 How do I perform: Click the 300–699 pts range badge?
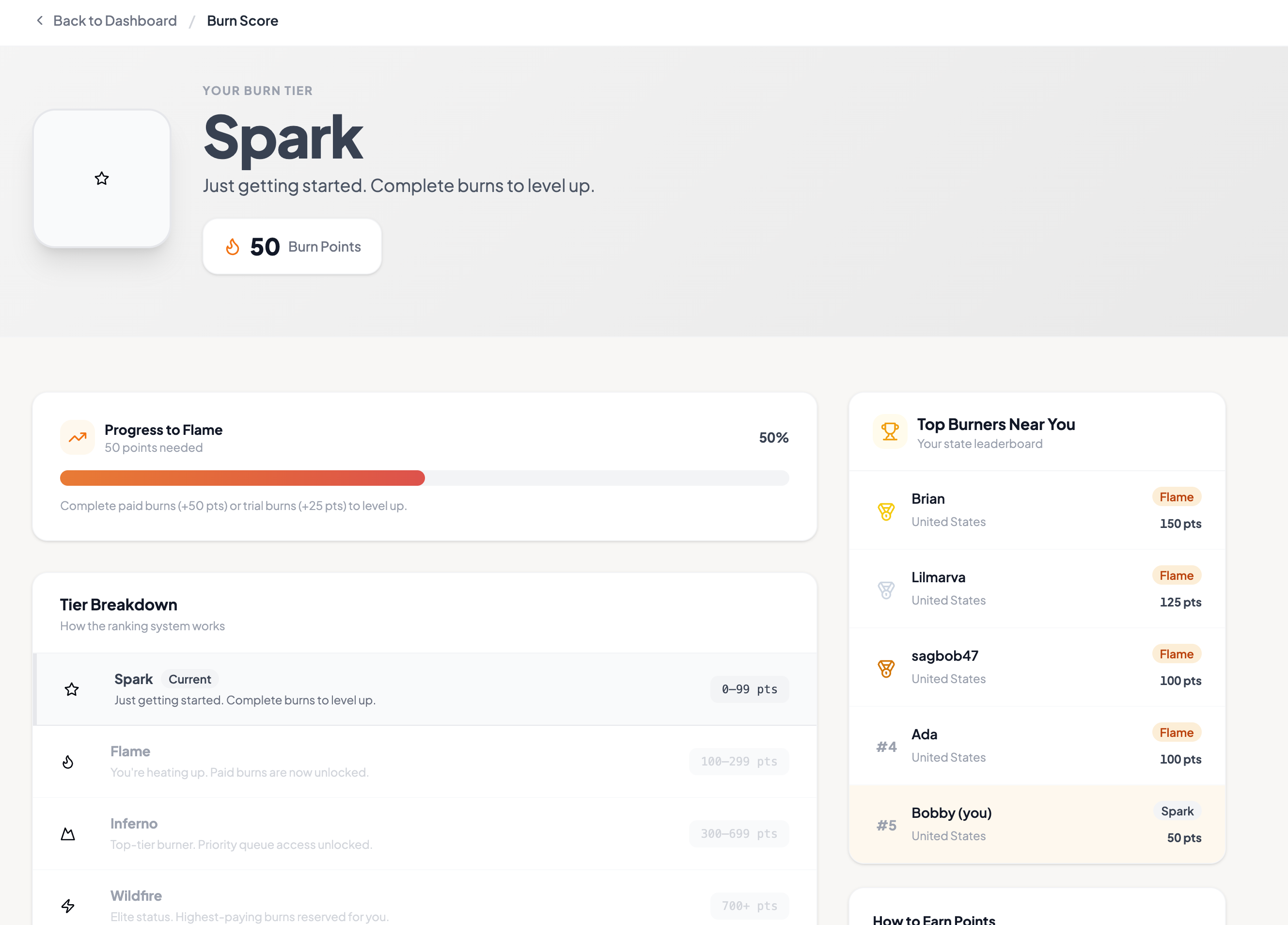click(x=739, y=833)
